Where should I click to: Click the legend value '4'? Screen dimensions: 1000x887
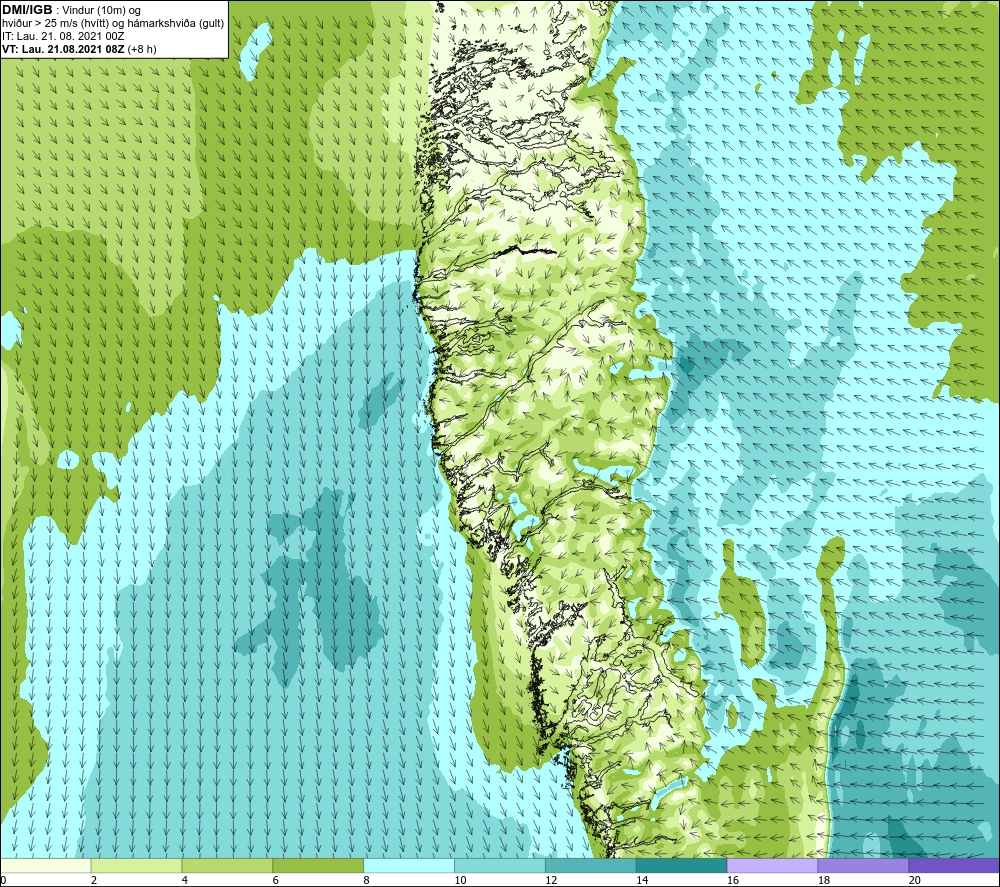click(184, 880)
